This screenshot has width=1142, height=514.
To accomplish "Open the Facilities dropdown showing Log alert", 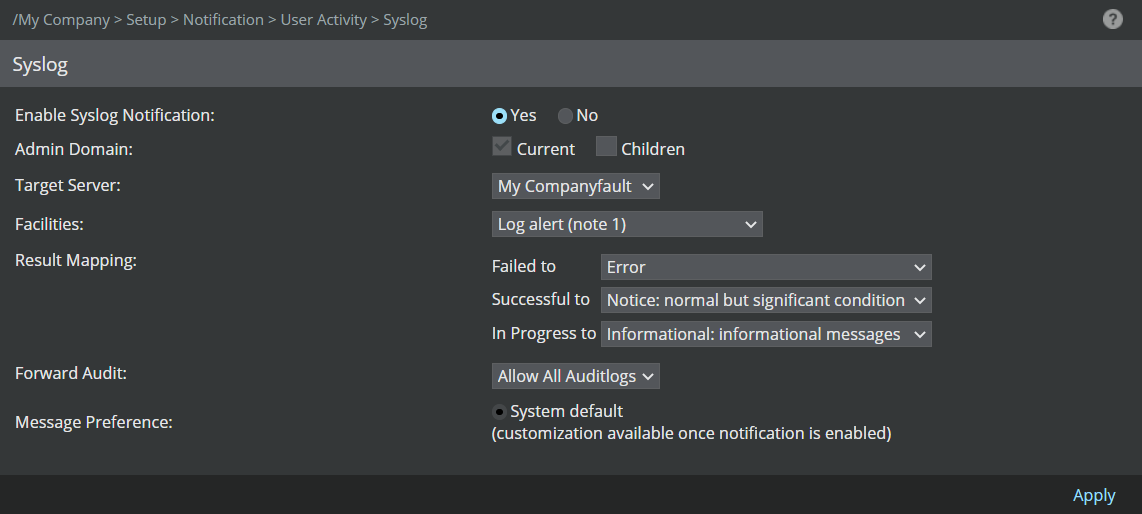I will pos(627,224).
